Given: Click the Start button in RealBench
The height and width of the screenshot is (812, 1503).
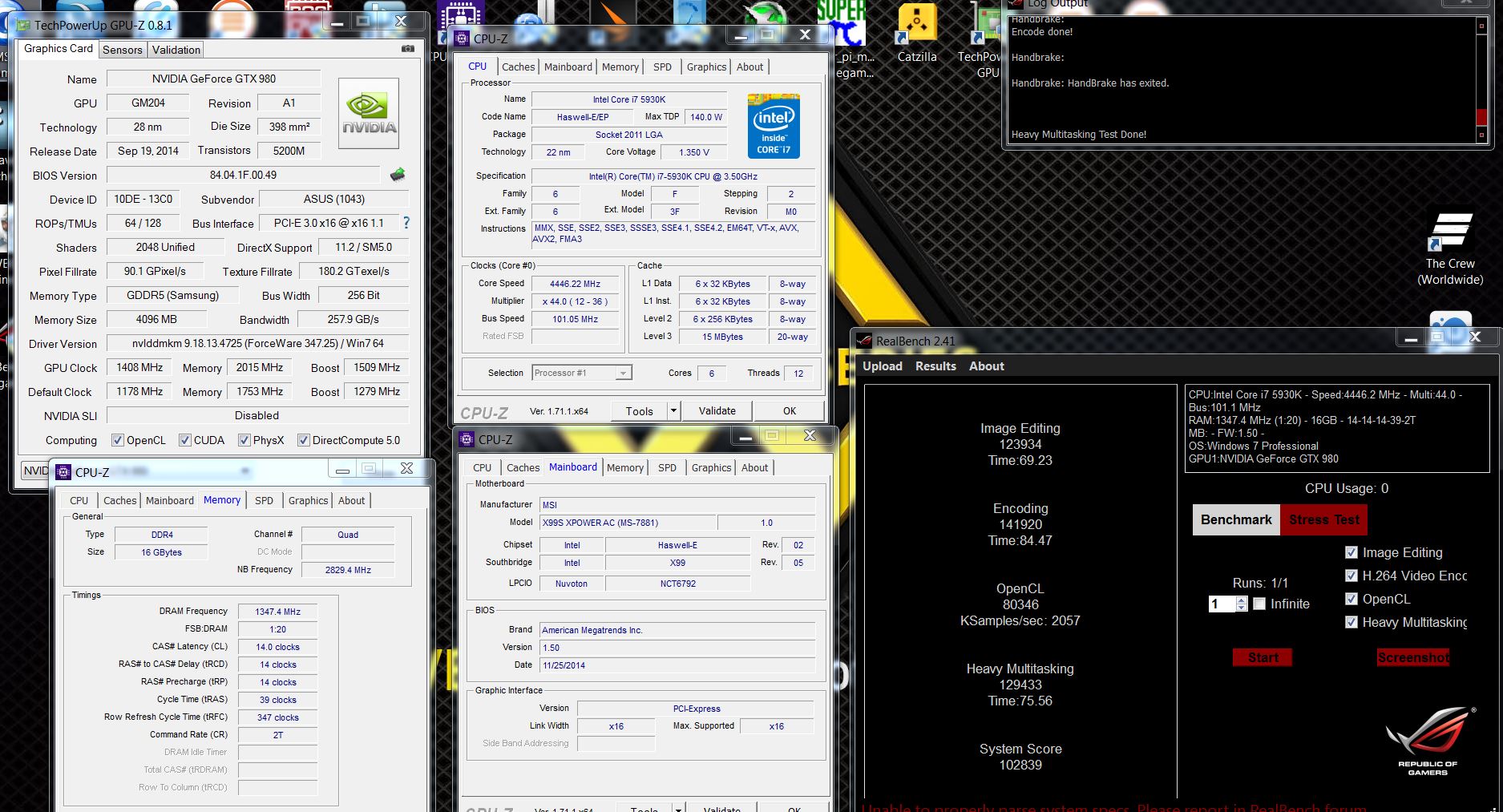Looking at the screenshot, I should click(x=1263, y=657).
